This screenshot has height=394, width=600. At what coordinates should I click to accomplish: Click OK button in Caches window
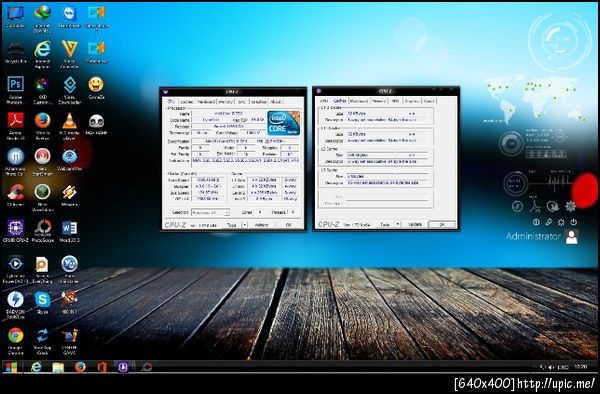[x=442, y=224]
